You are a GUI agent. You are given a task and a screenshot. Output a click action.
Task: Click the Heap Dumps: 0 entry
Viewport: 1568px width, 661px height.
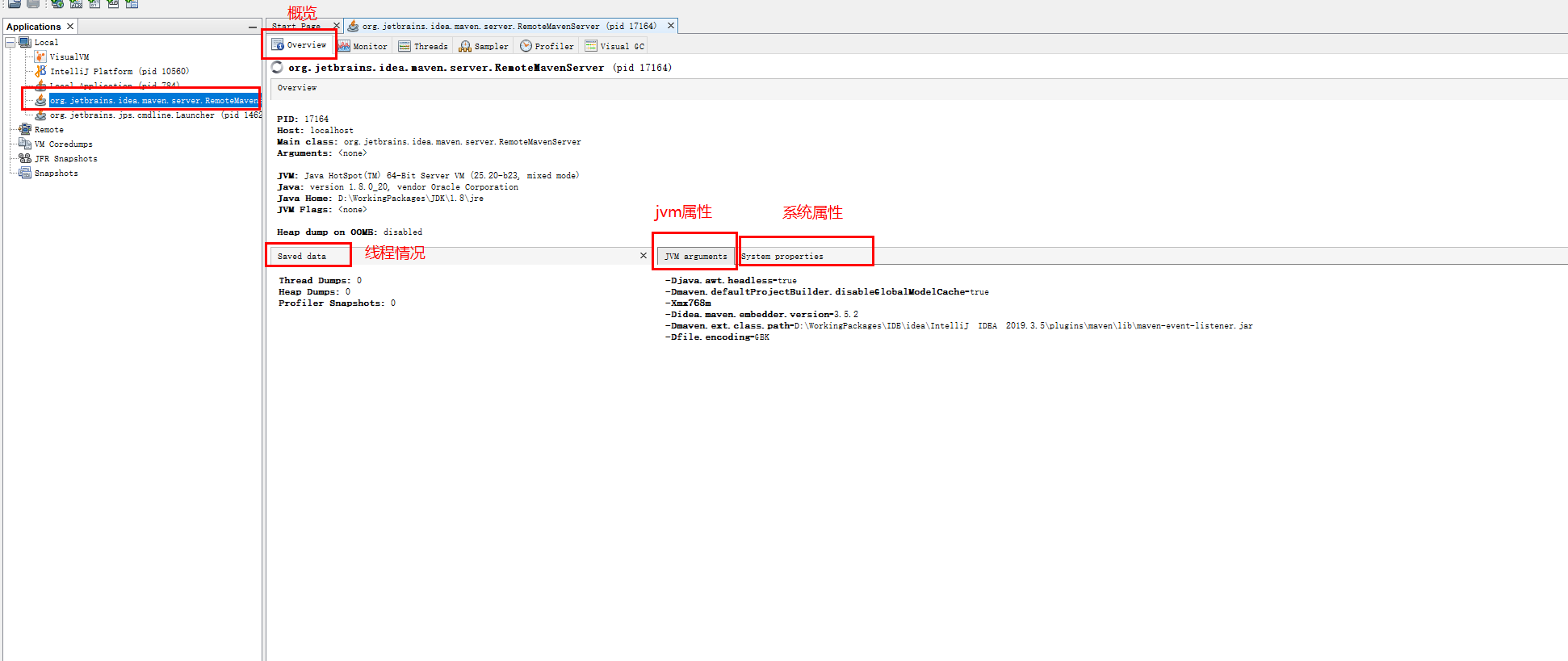tap(314, 291)
